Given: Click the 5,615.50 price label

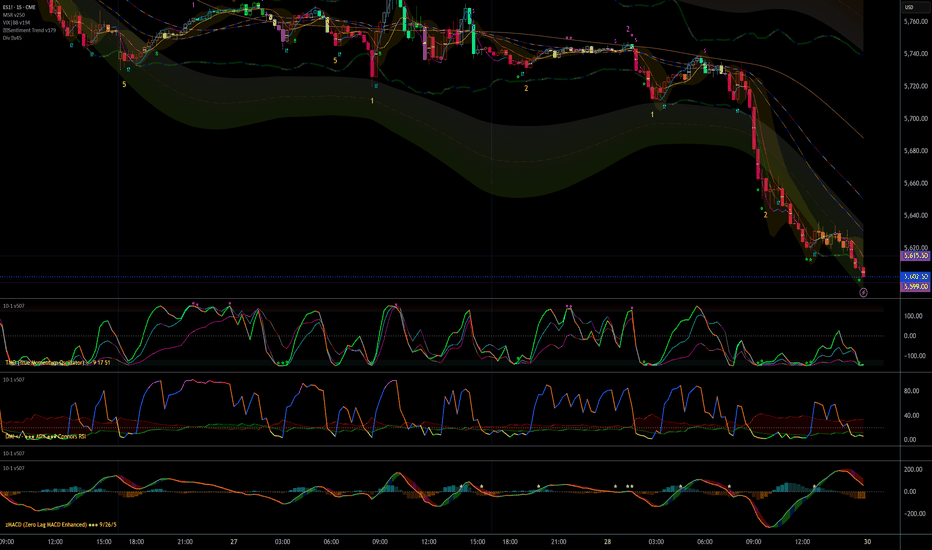Looking at the screenshot, I should coord(915,256).
